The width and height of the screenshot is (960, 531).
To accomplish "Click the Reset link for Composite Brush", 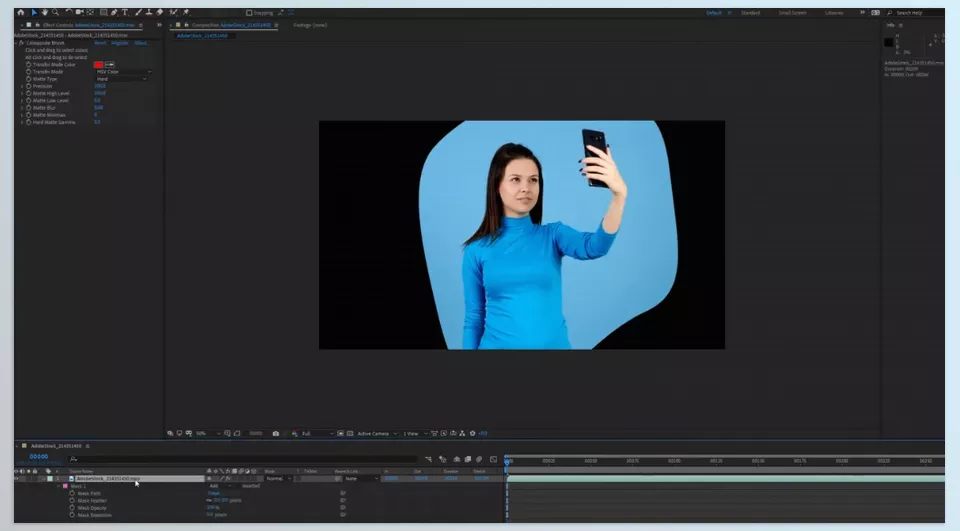I will [x=100, y=43].
